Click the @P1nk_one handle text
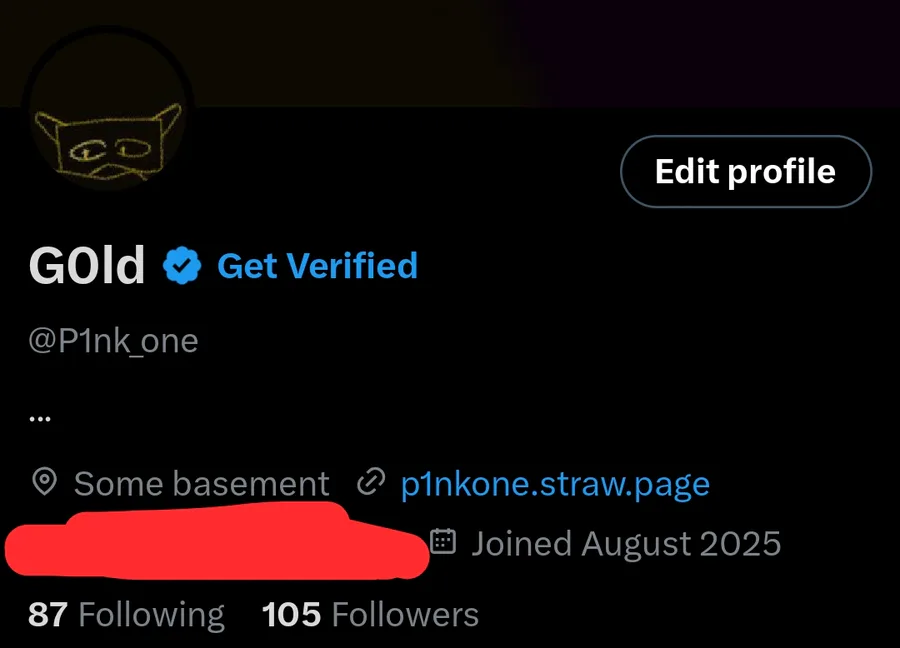This screenshot has width=900, height=648. pyautogui.click(x=113, y=341)
